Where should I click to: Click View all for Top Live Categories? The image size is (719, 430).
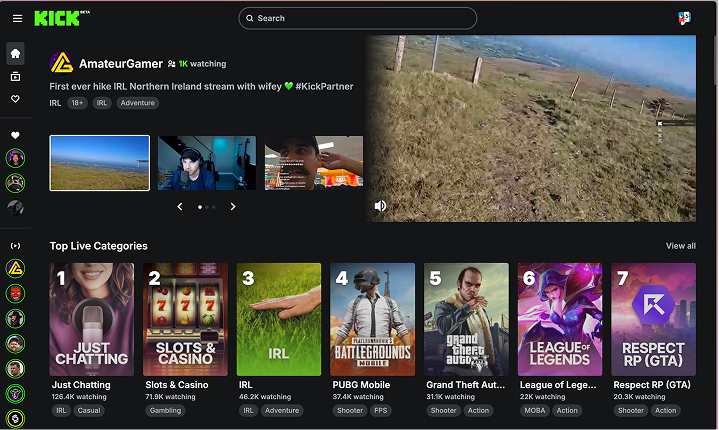[x=680, y=246]
